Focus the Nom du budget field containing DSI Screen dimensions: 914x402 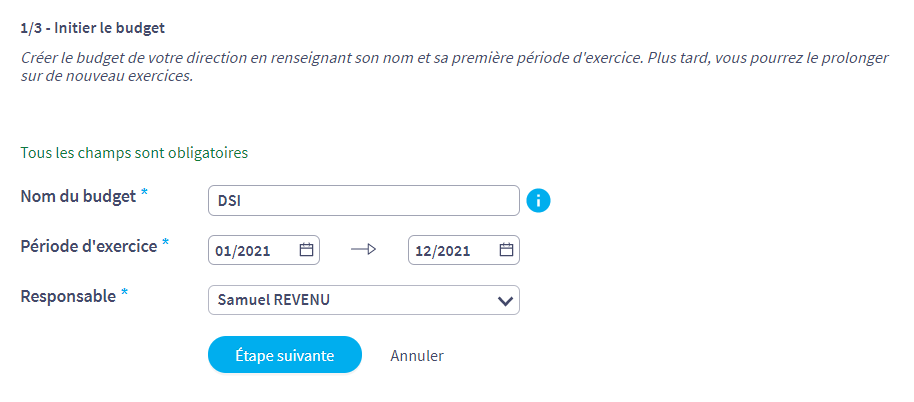pos(364,200)
